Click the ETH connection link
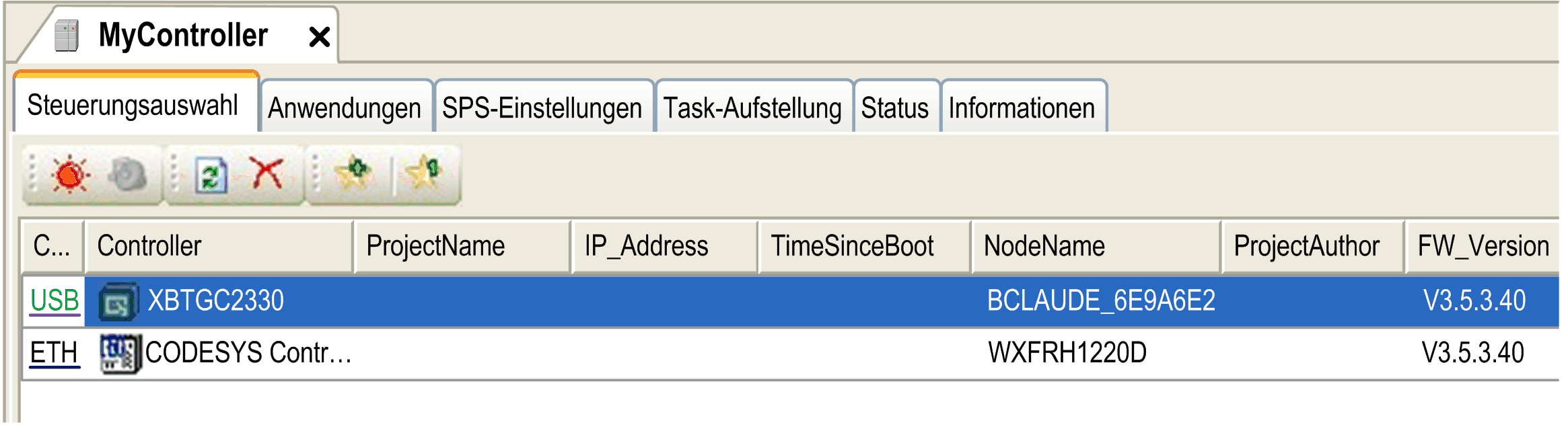 coord(55,353)
